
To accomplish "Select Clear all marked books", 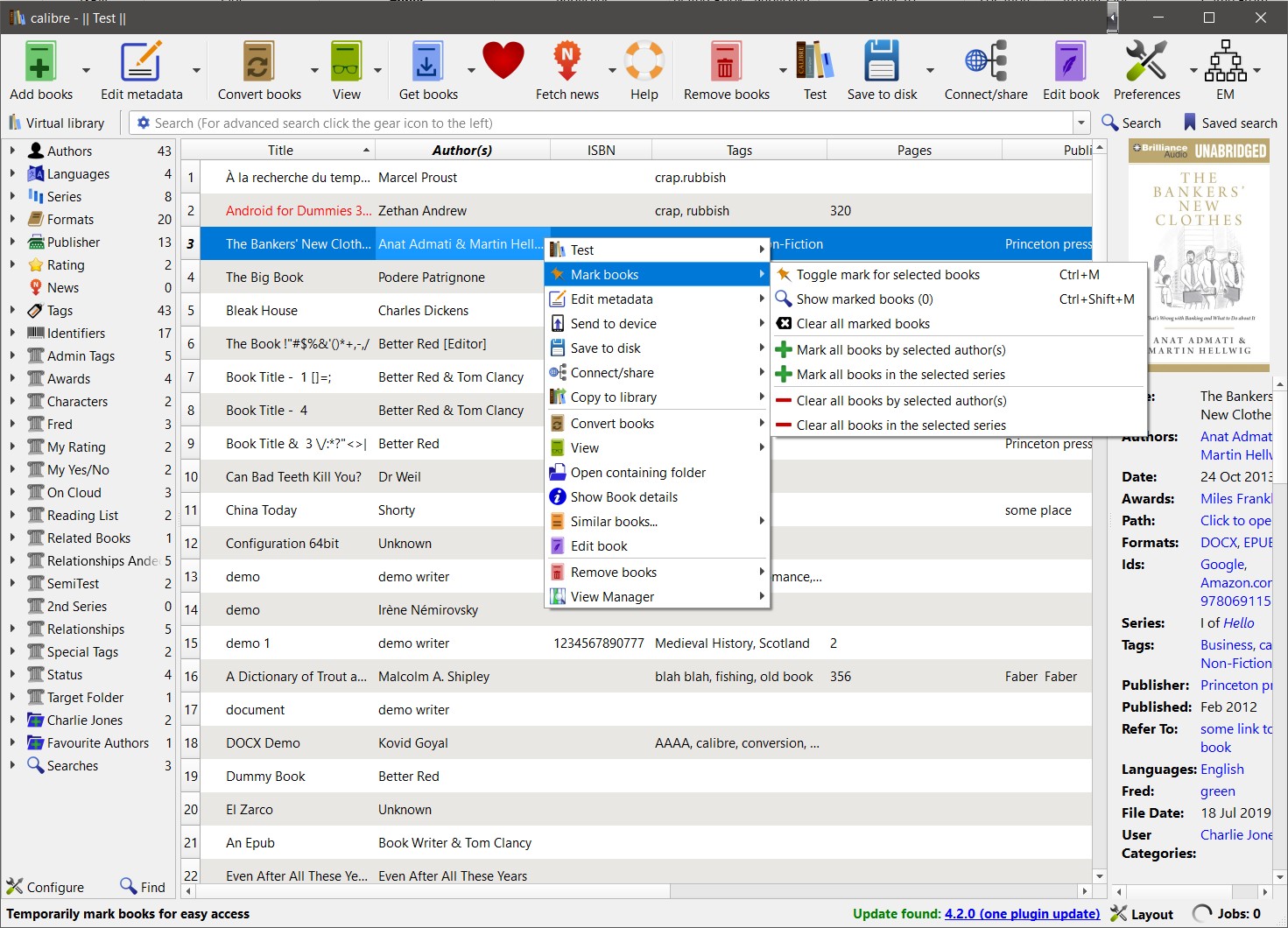I will pos(862,324).
